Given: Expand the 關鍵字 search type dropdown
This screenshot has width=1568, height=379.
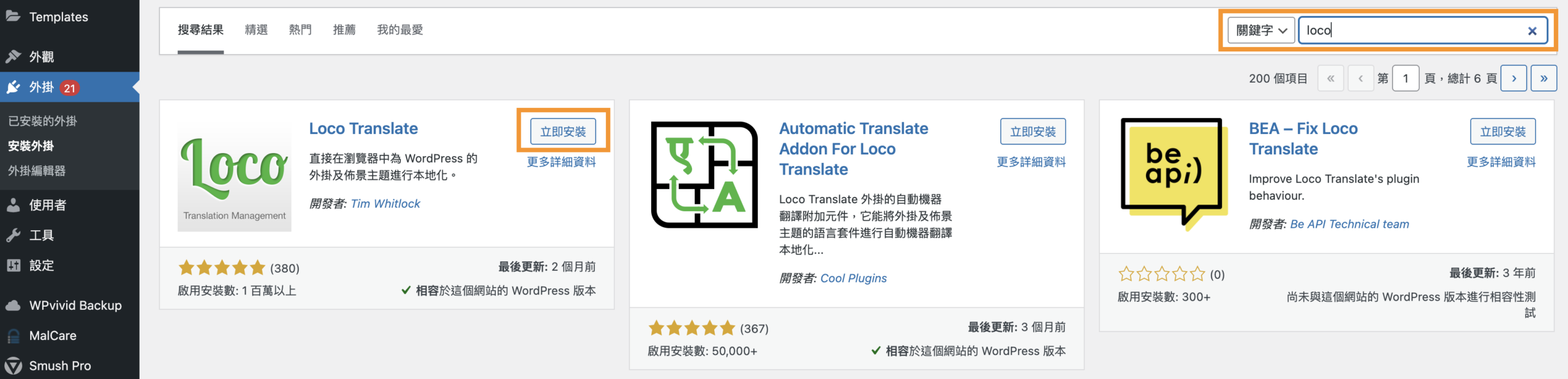Looking at the screenshot, I should point(1261,31).
